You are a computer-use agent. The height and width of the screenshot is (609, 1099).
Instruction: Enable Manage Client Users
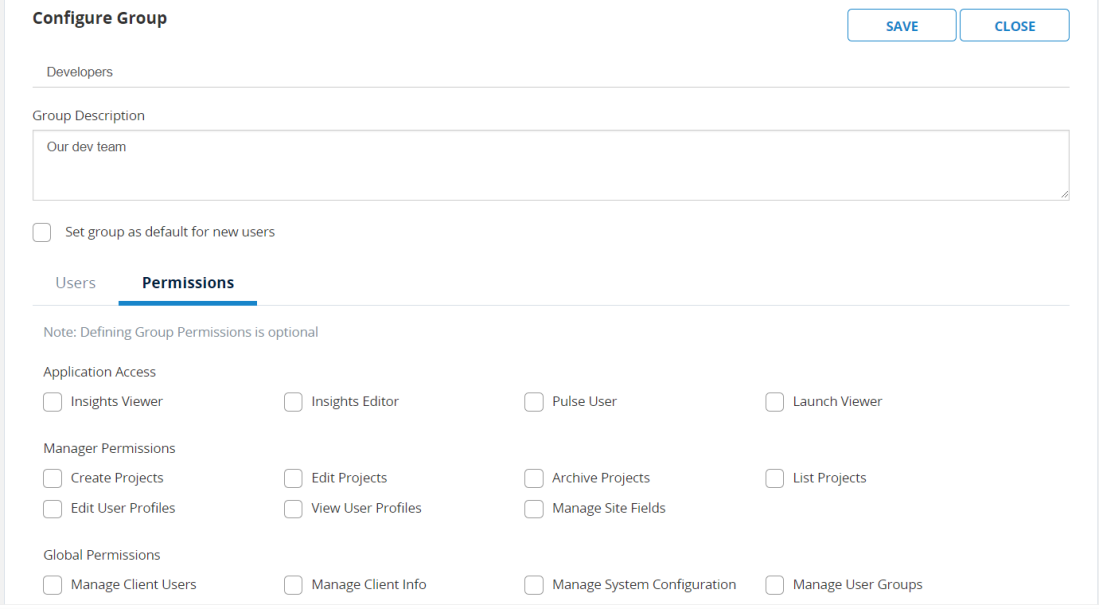52,585
